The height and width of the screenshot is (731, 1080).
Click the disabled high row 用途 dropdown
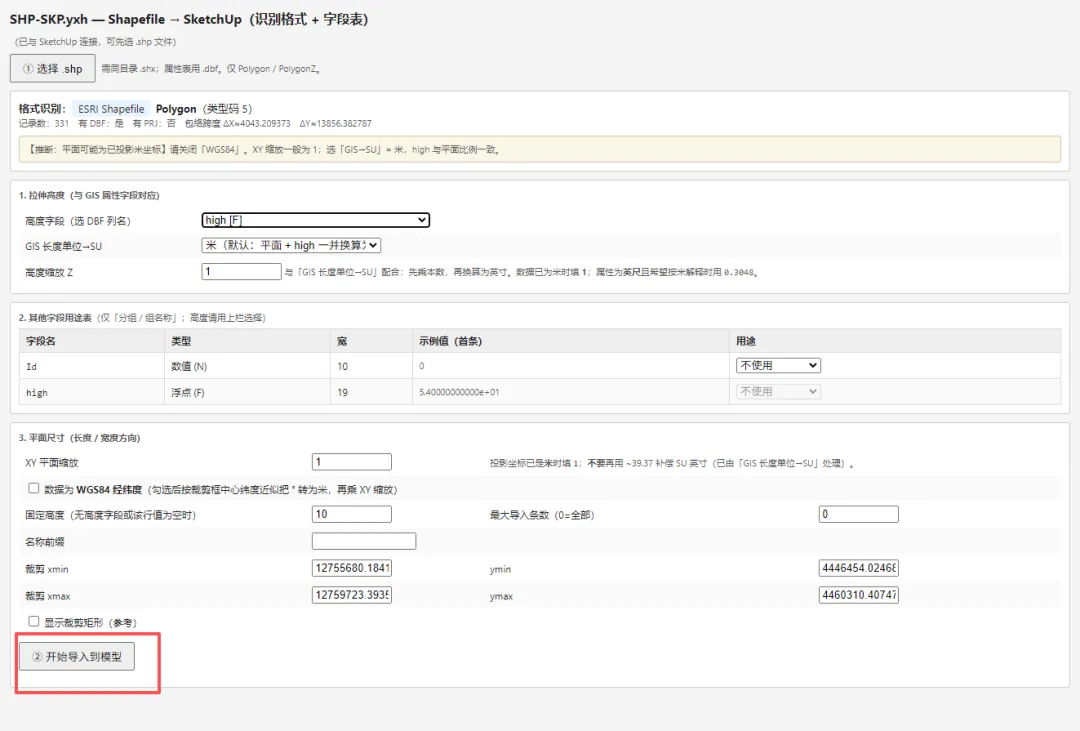tap(778, 391)
